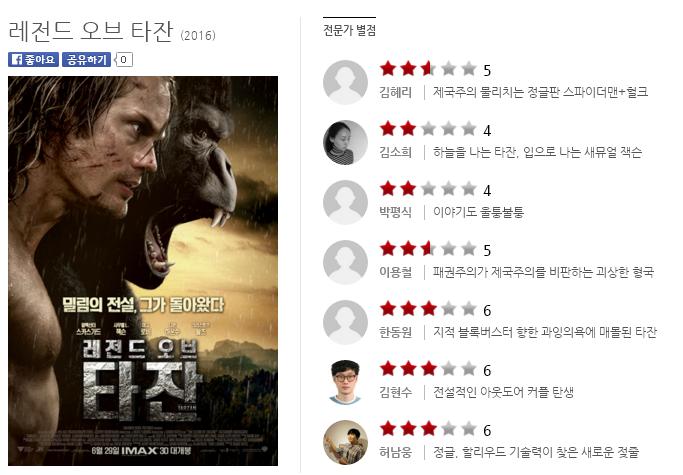Click 김현수's profile photo

(x=345, y=382)
